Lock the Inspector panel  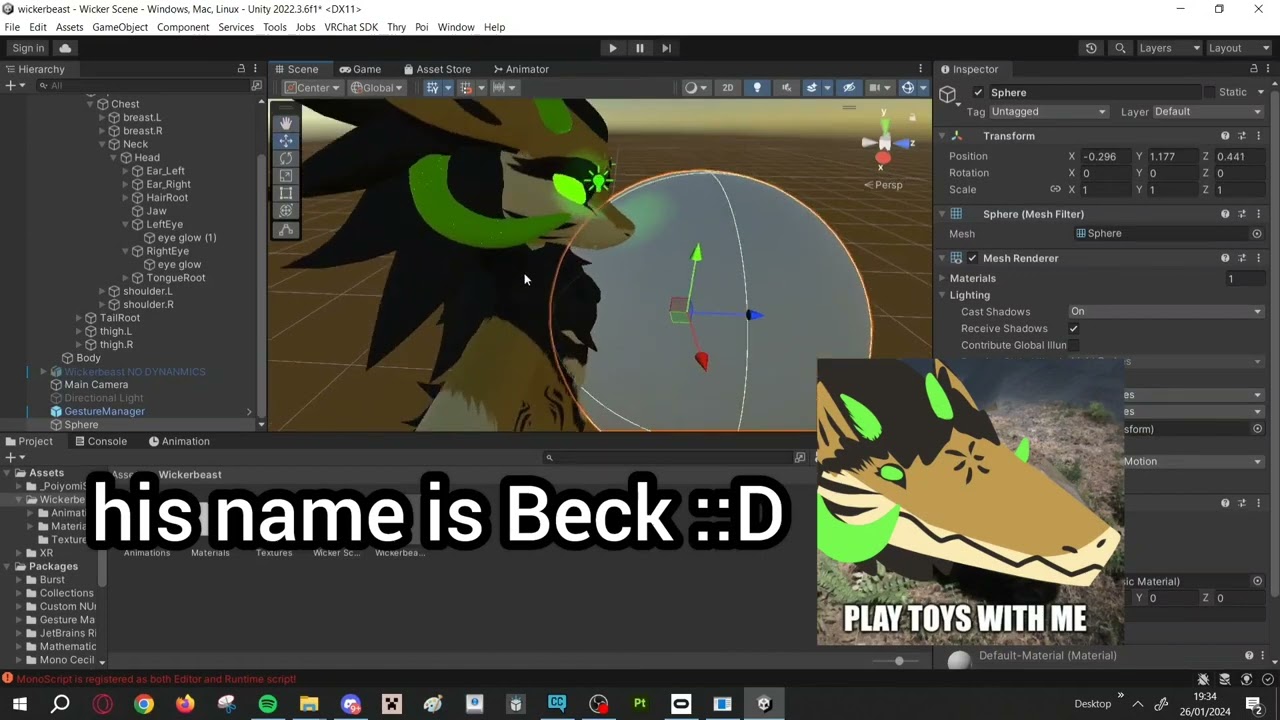[1254, 69]
